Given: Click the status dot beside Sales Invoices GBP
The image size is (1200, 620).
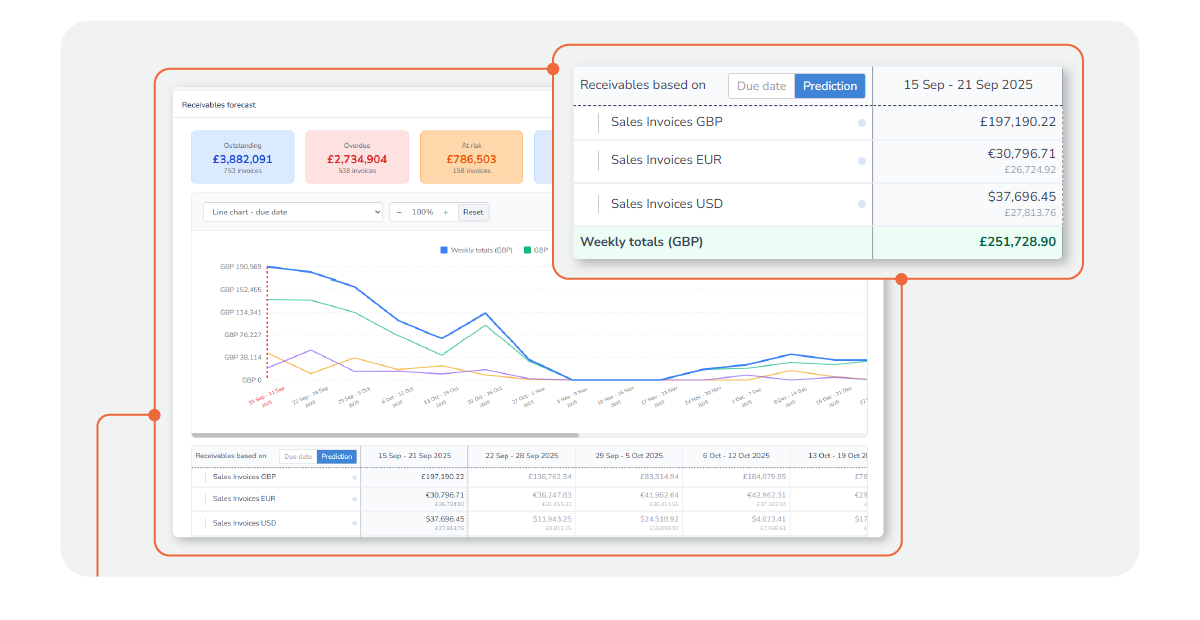Looking at the screenshot, I should click(862, 122).
